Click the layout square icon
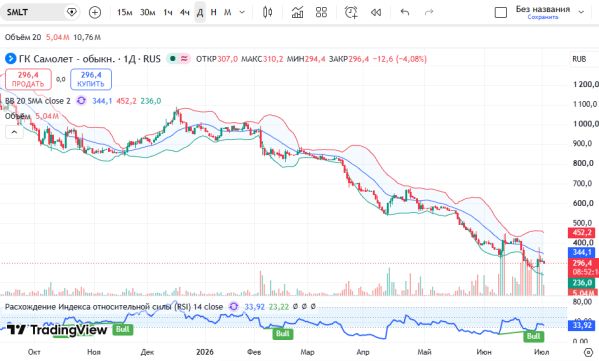The image size is (599, 361). [501, 13]
